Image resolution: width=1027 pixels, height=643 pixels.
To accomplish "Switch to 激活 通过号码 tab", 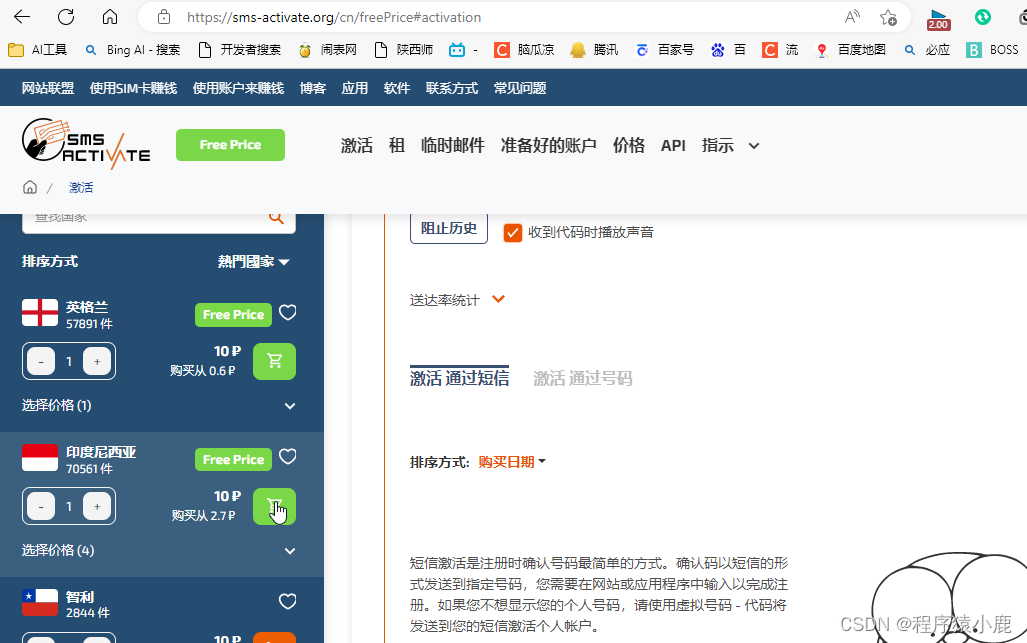I will click(582, 378).
